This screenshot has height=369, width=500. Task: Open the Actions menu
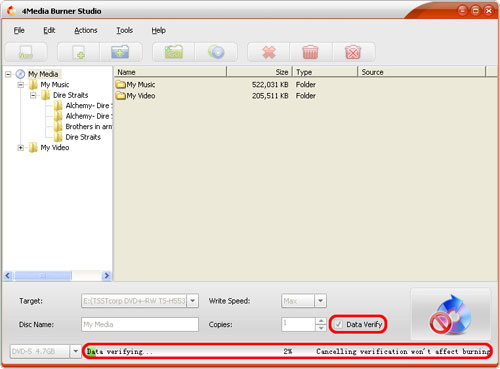tap(86, 30)
